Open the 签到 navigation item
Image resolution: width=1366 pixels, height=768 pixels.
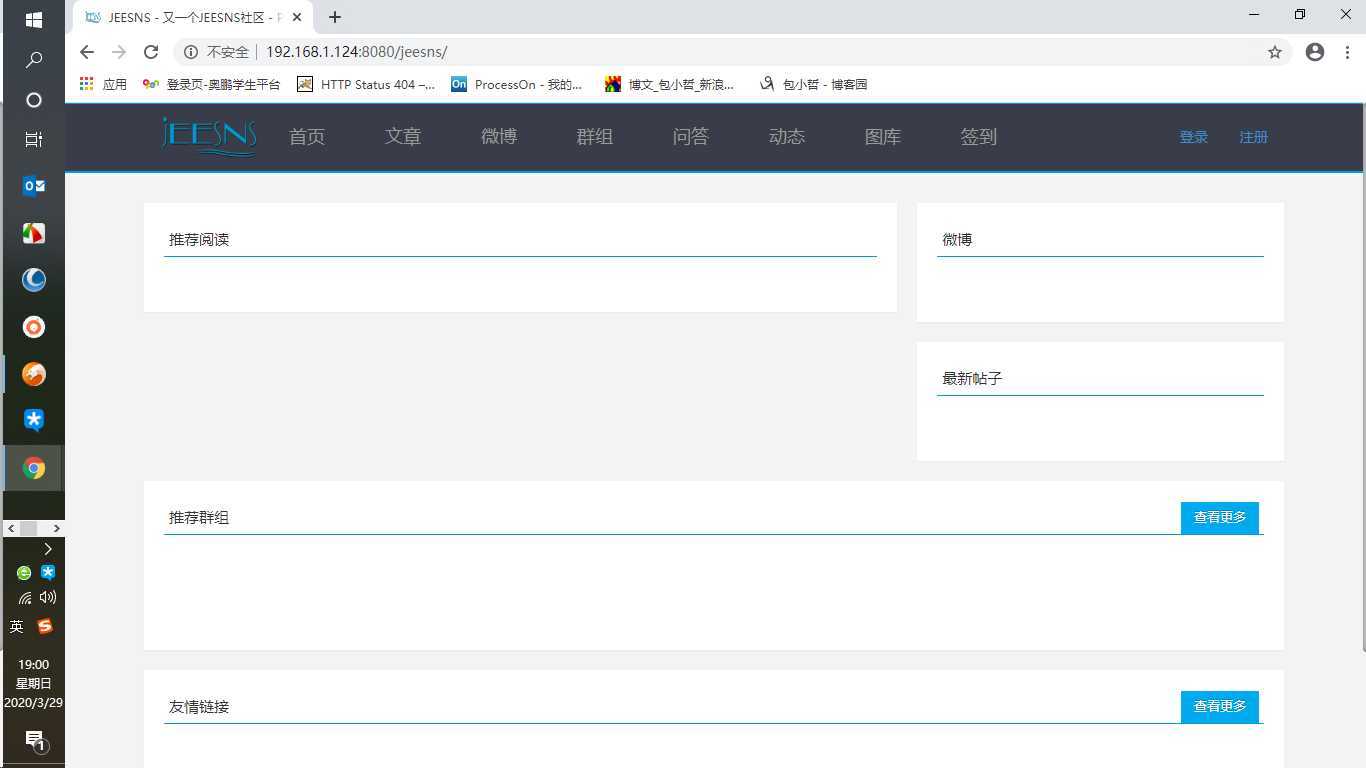(979, 137)
